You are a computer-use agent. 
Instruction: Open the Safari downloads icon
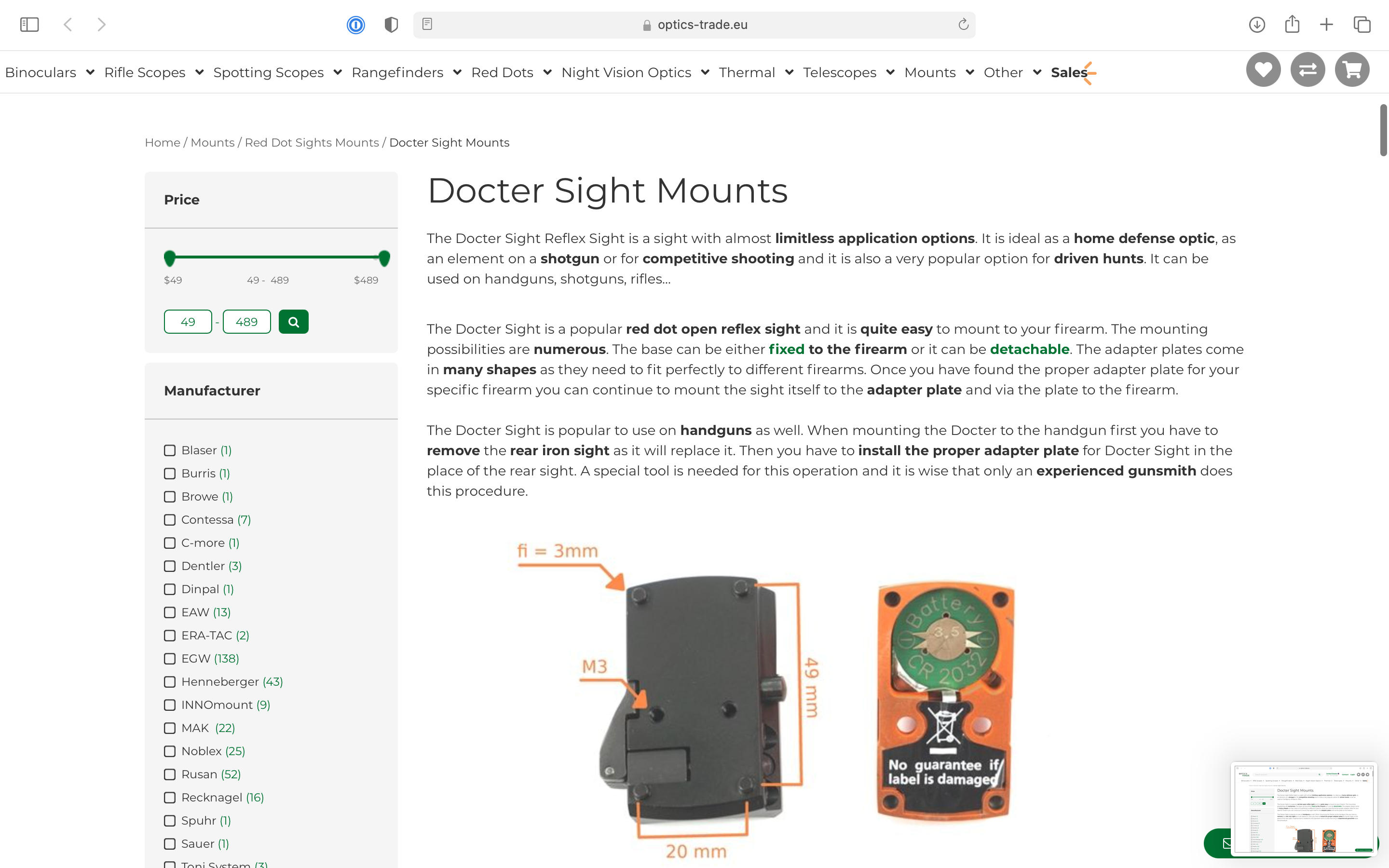point(1257,25)
